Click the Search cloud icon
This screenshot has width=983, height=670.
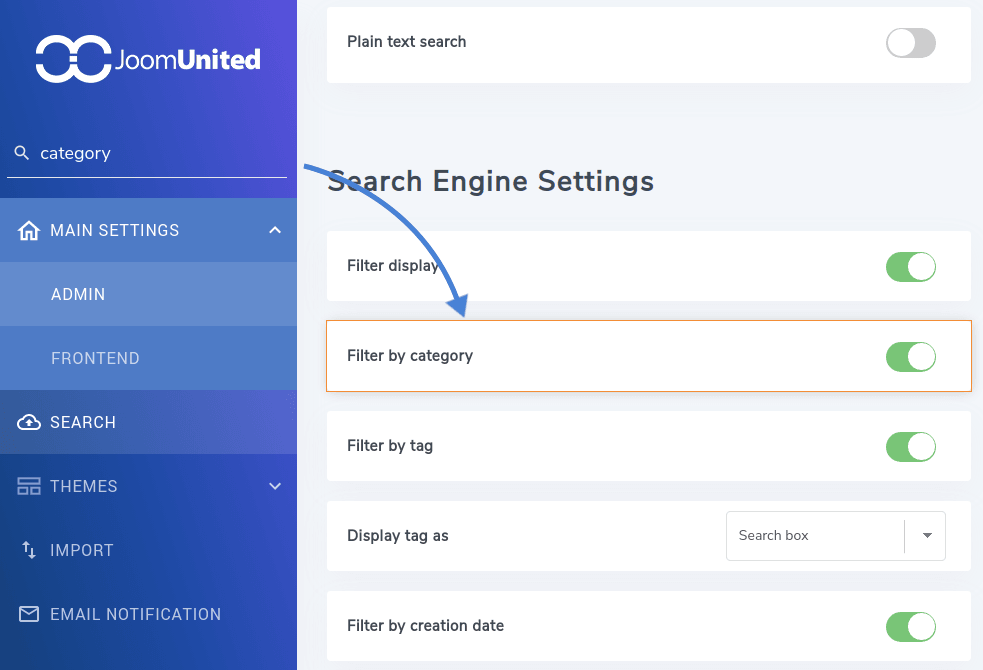(29, 422)
